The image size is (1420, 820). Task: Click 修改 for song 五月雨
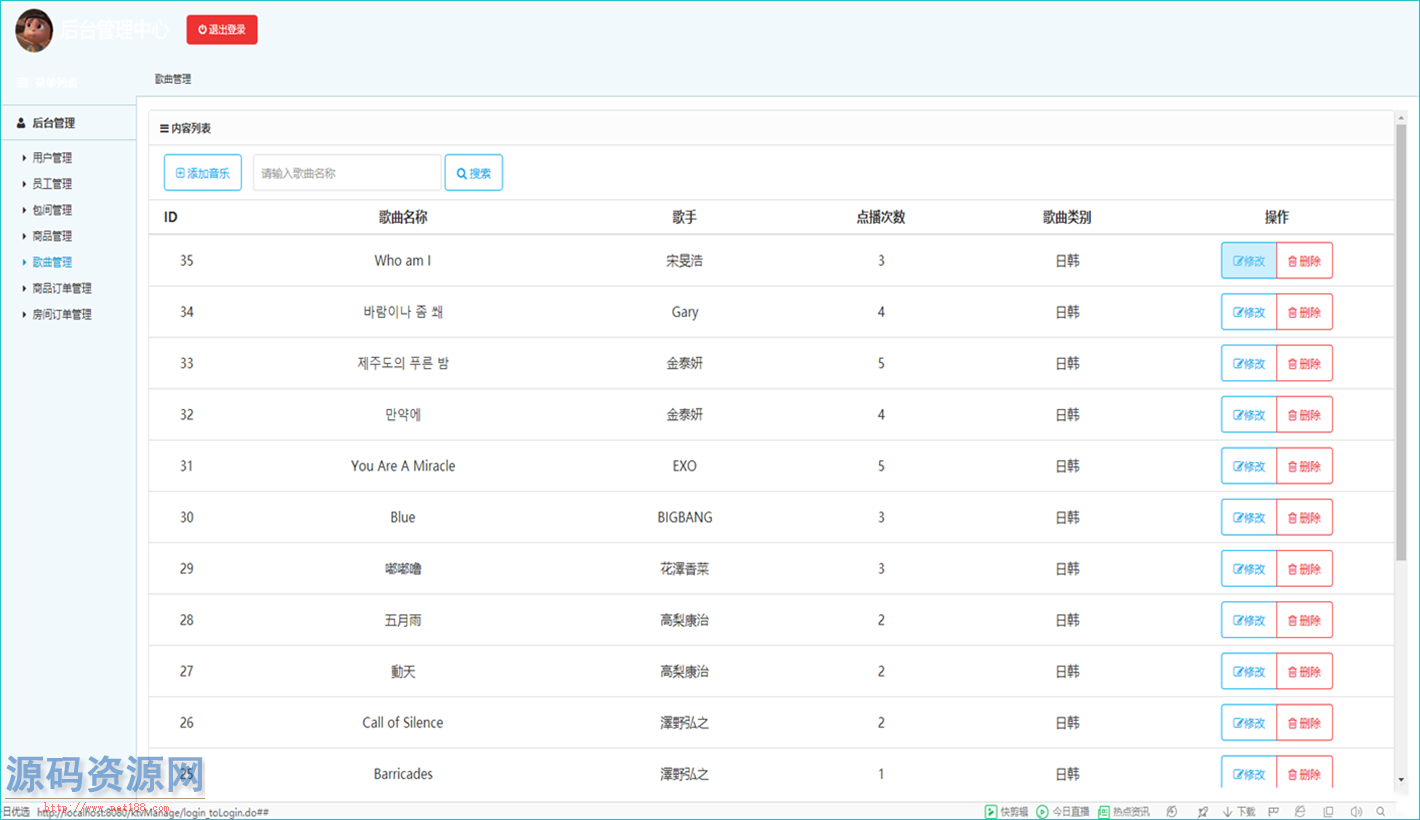(1249, 620)
